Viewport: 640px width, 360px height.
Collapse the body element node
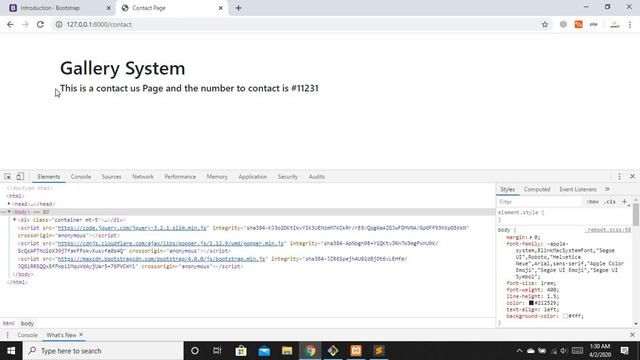[x=9, y=212]
